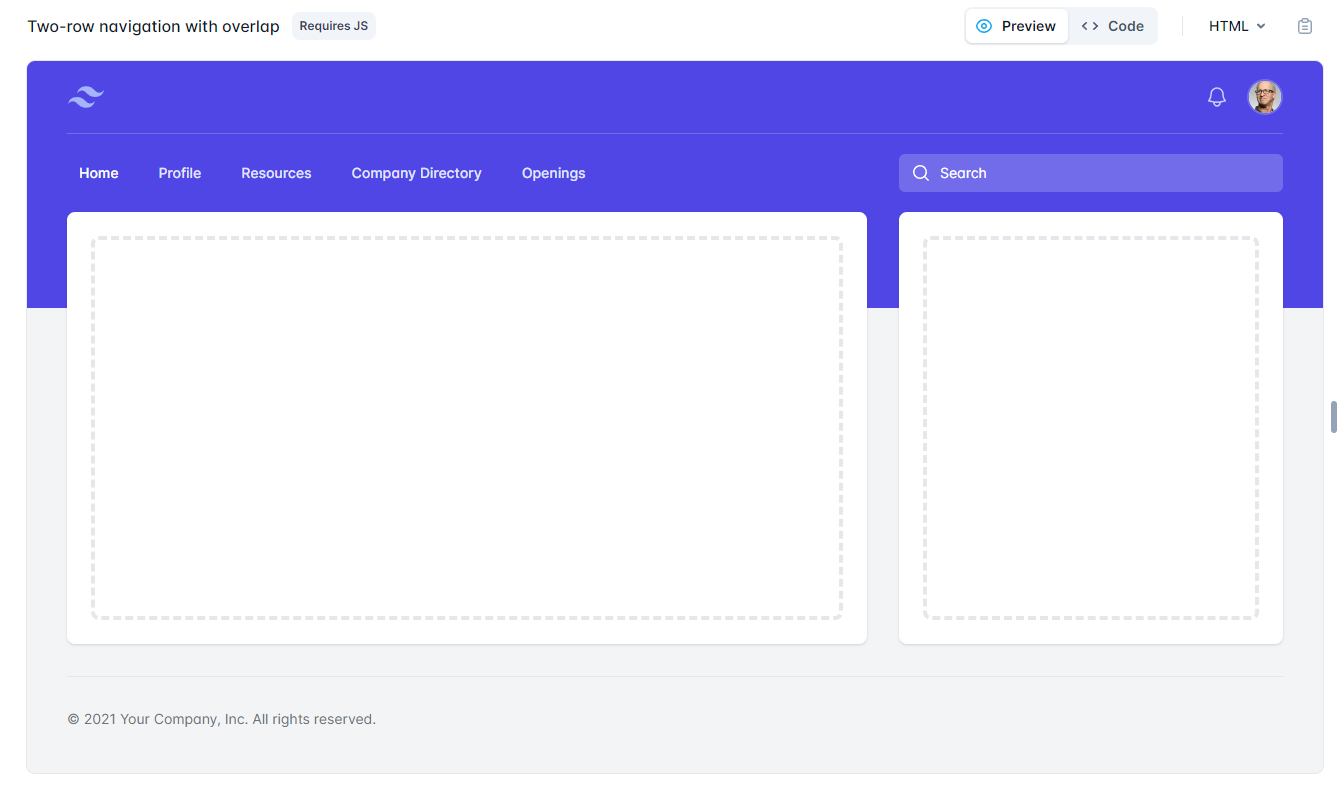Click the code brackets icon next to Code
The width and height of the screenshot is (1341, 796).
click(1089, 26)
